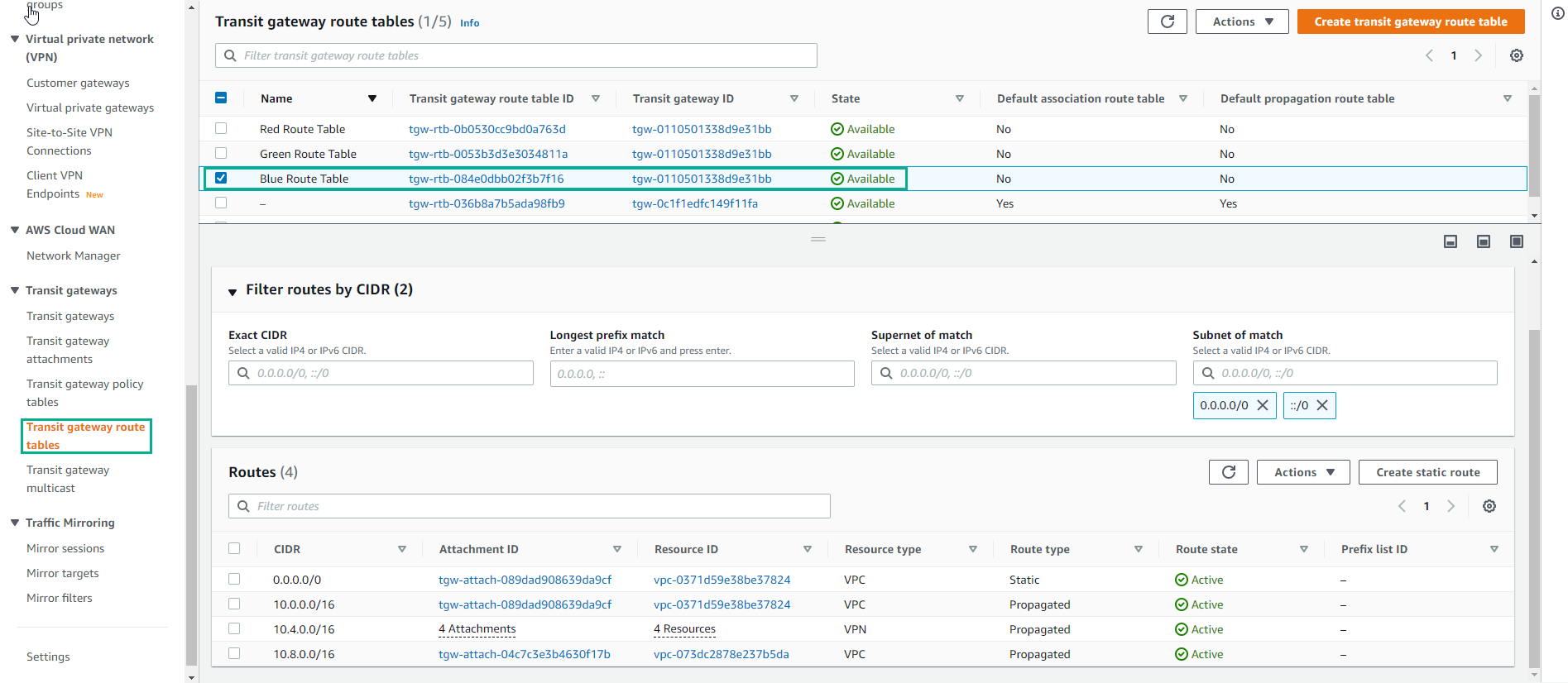Collapse AWS Cloud WAN nav section
Viewport: 1568px width, 683px height.
click(x=15, y=230)
